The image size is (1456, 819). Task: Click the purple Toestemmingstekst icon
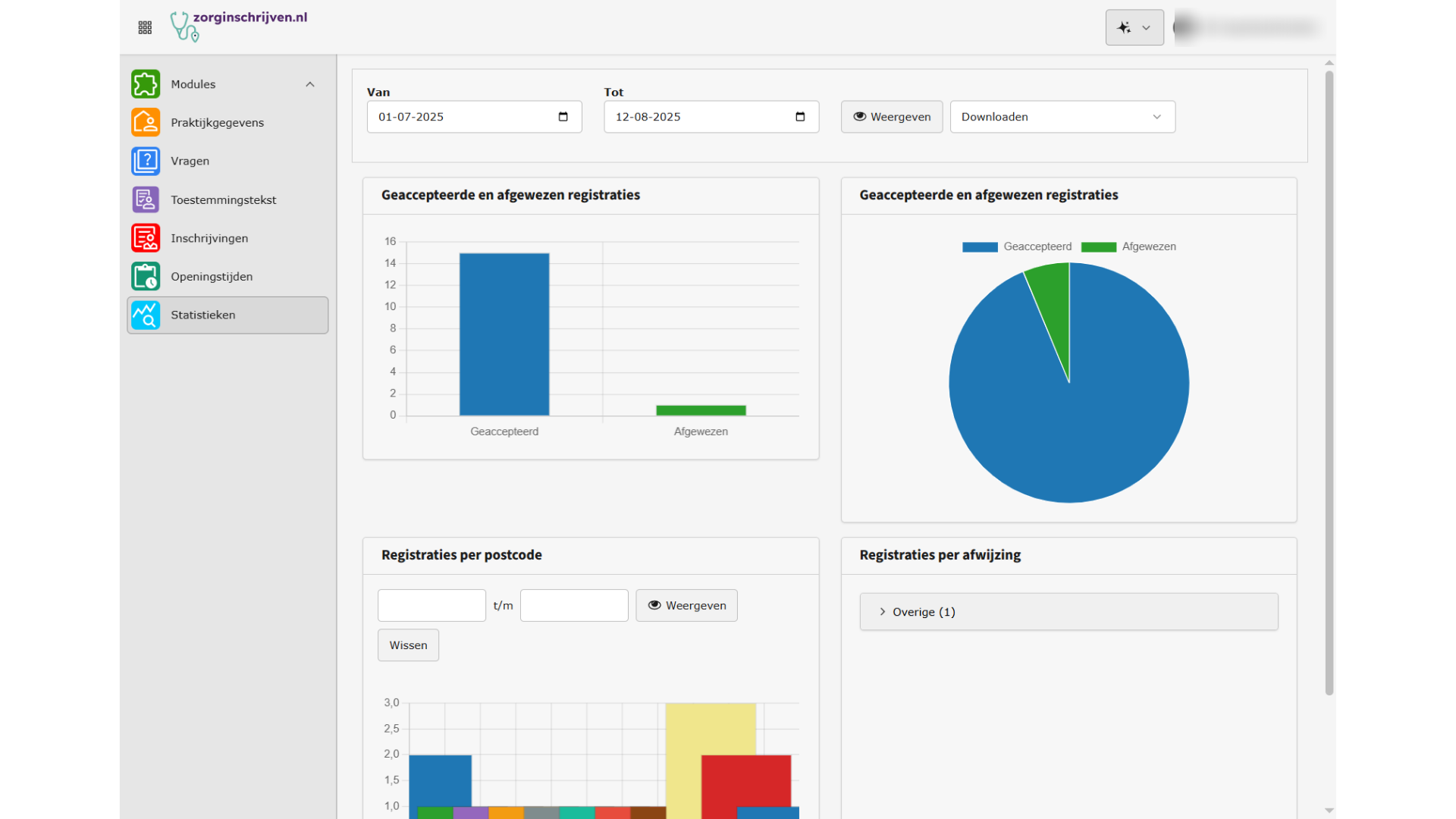(x=146, y=199)
